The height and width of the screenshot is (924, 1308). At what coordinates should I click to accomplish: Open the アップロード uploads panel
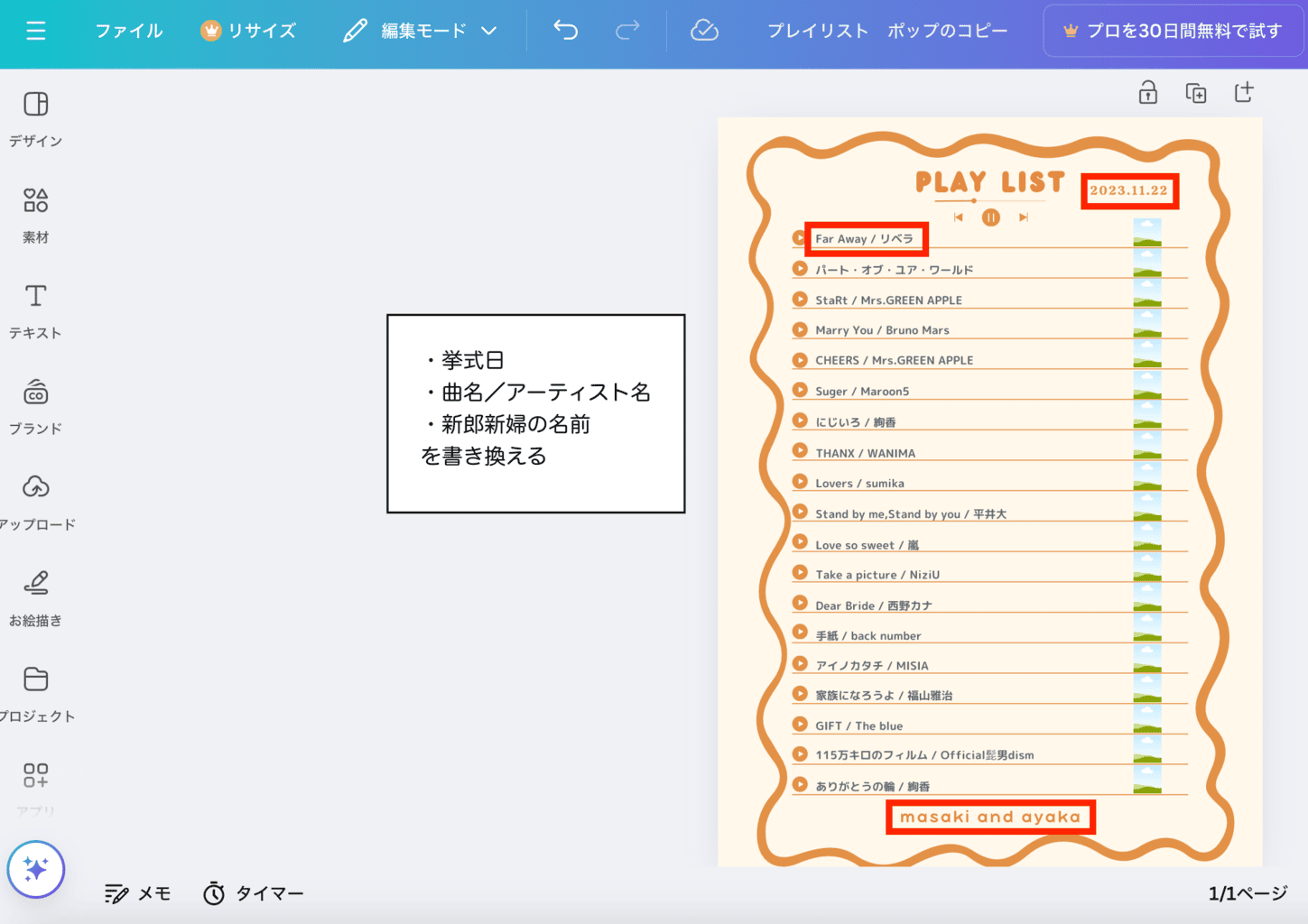(x=36, y=502)
